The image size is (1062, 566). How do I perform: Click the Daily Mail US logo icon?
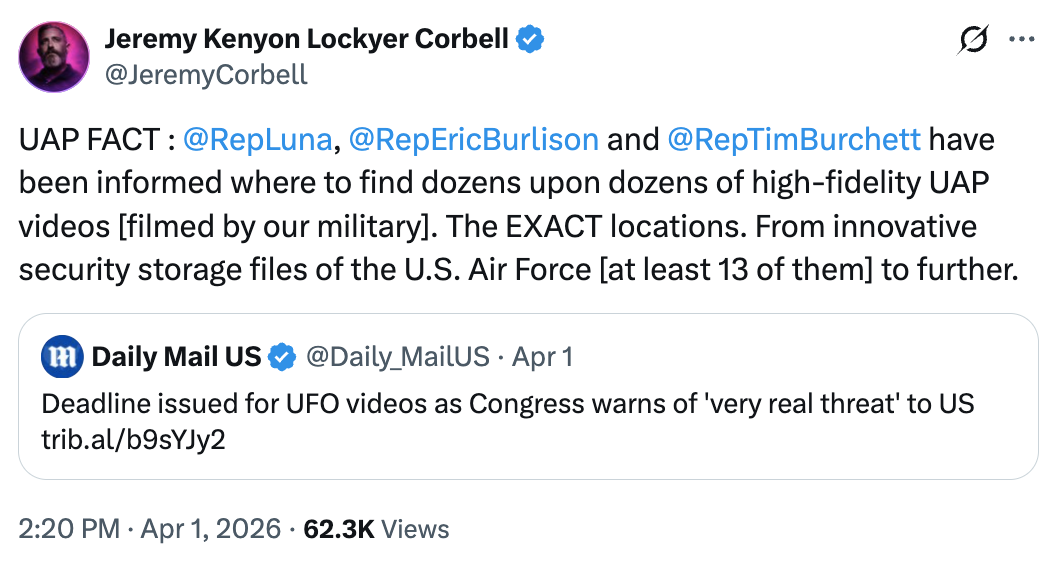pyautogui.click(x=61, y=357)
